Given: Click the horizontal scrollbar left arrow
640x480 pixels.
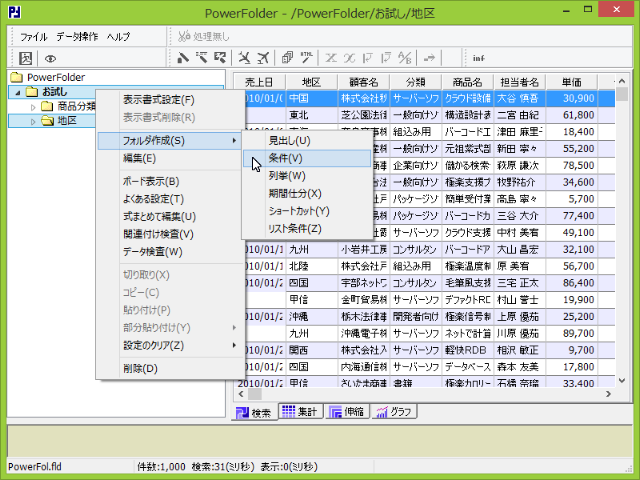Looking at the screenshot, I should (241, 394).
